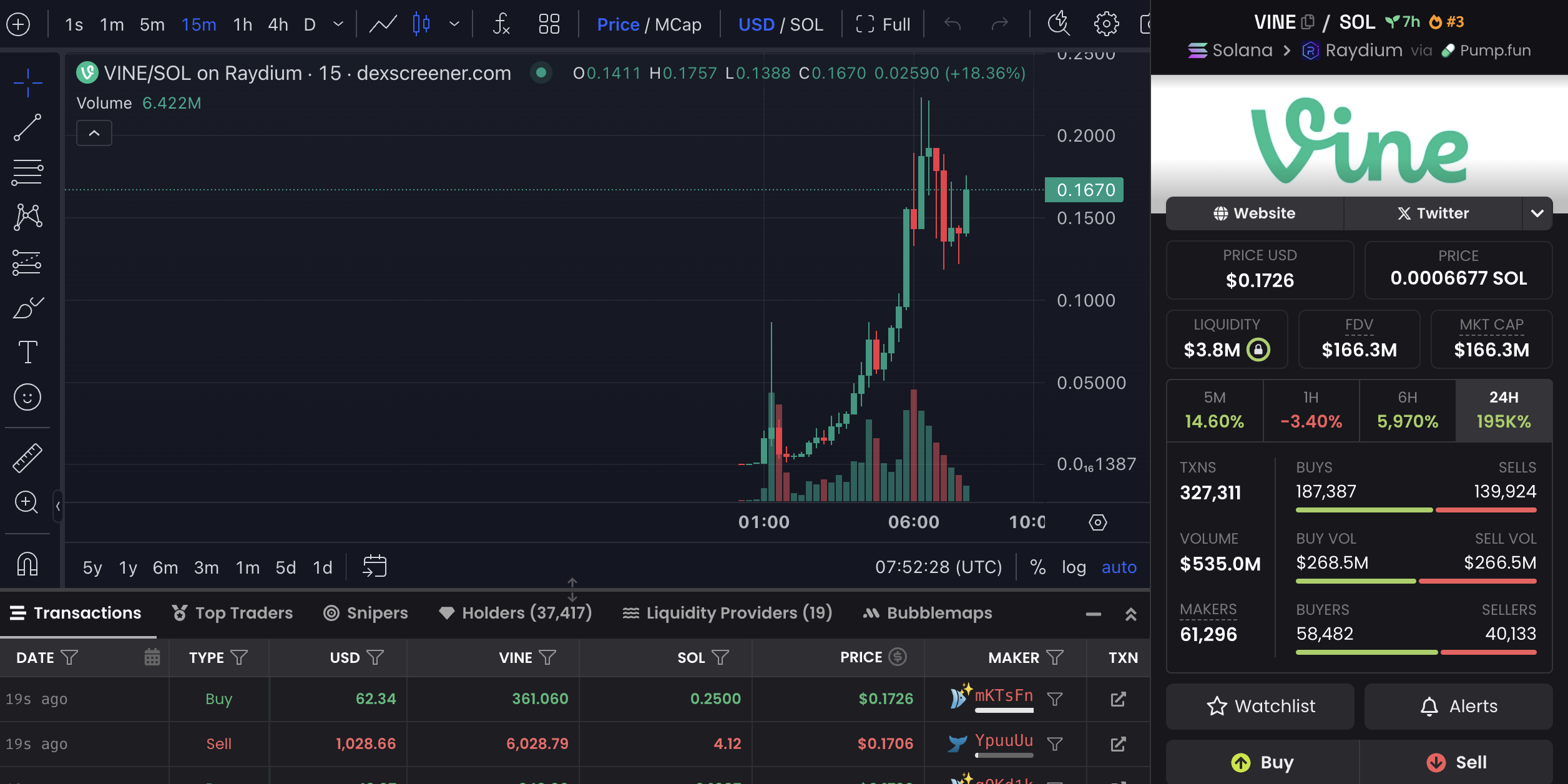Image resolution: width=1568 pixels, height=784 pixels.
Task: Click the add symbol plus icon
Action: click(18, 24)
